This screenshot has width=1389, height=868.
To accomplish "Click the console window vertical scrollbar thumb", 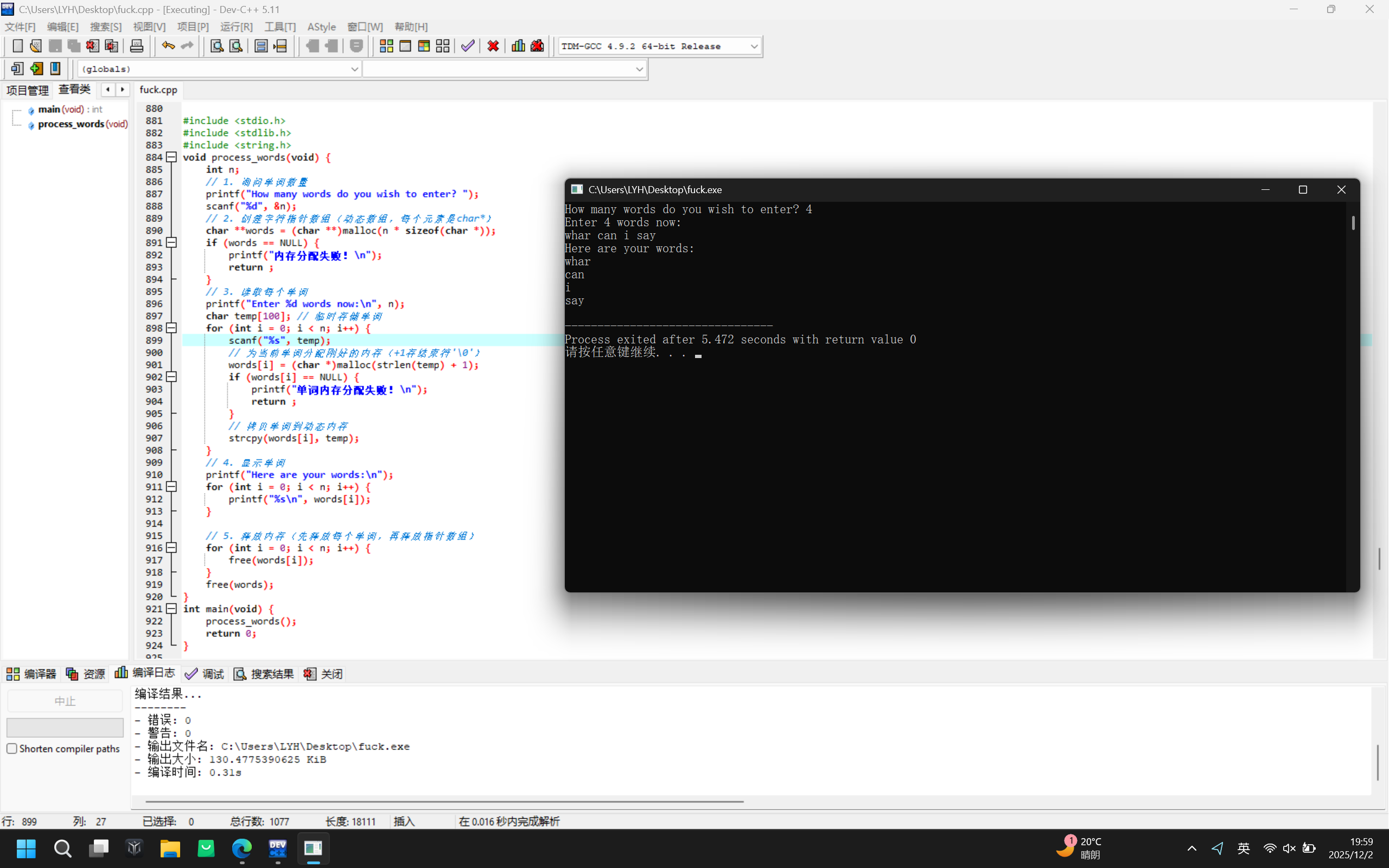I will 1353,223.
